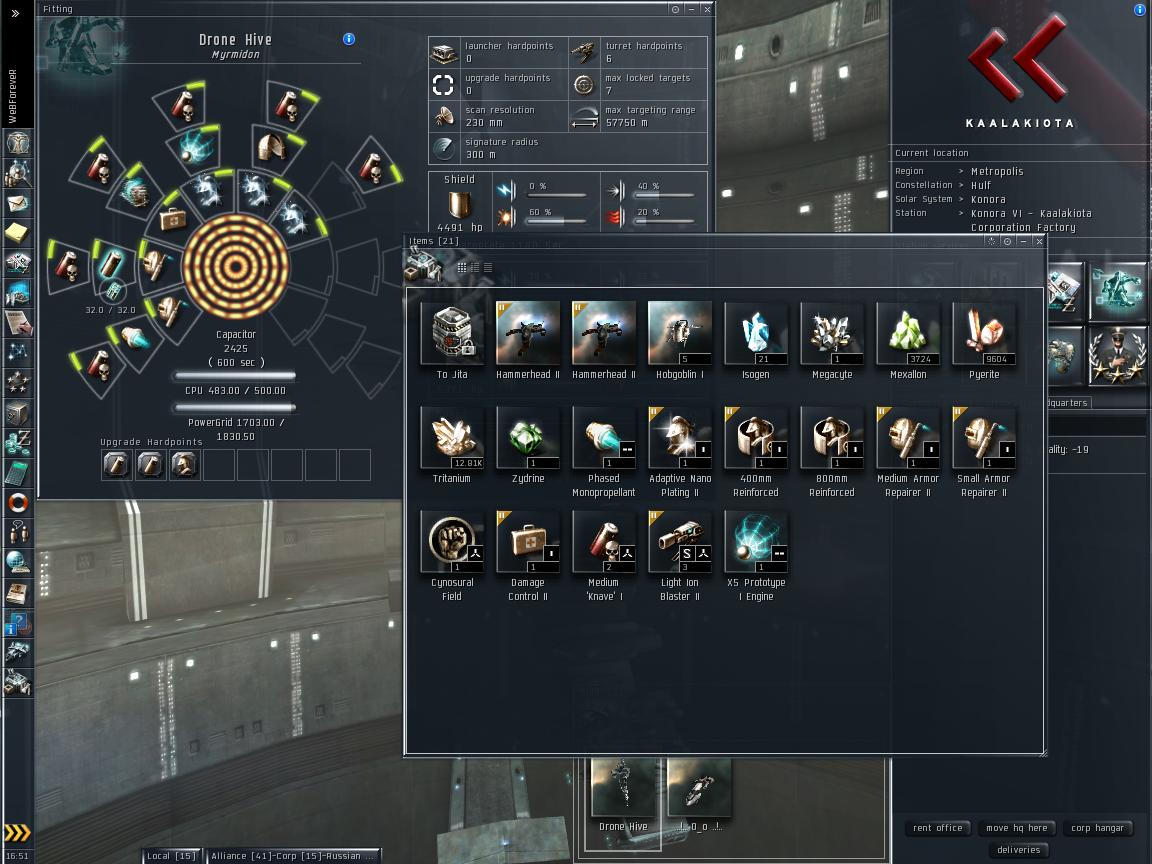Open the chat channels icon
Screen dimensions: 1152x864
pyautogui.click(x=18, y=533)
